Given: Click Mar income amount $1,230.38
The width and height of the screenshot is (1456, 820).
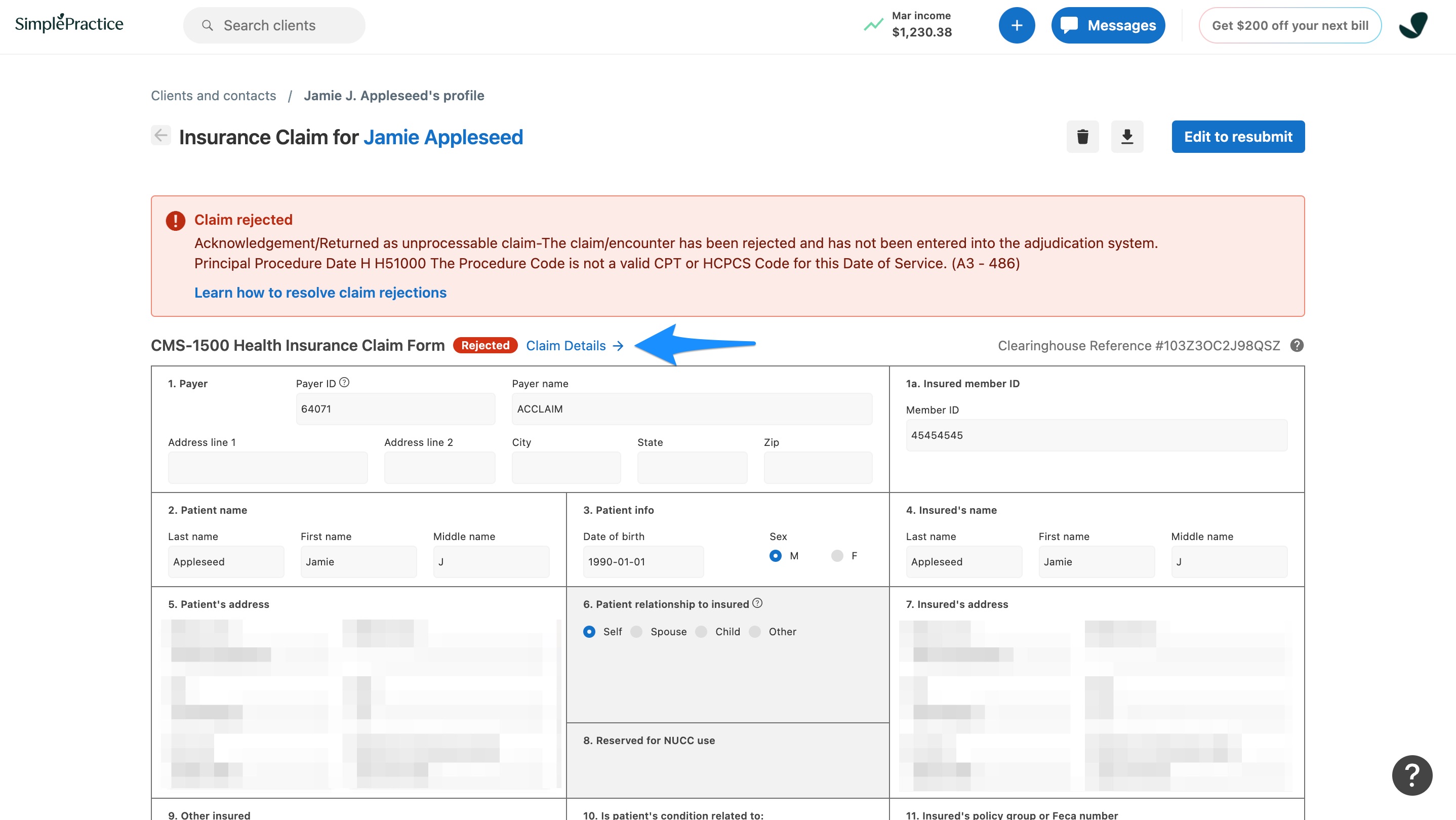Looking at the screenshot, I should pos(922,32).
